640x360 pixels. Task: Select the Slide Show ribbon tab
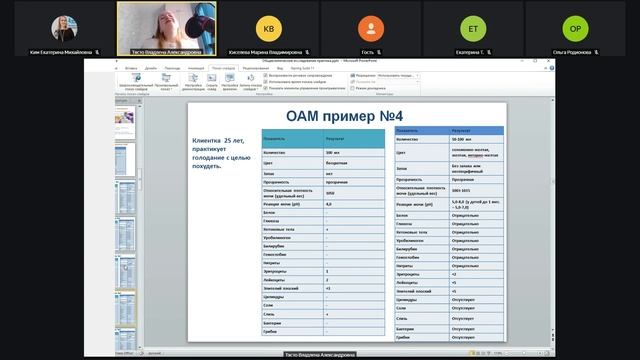coord(223,68)
